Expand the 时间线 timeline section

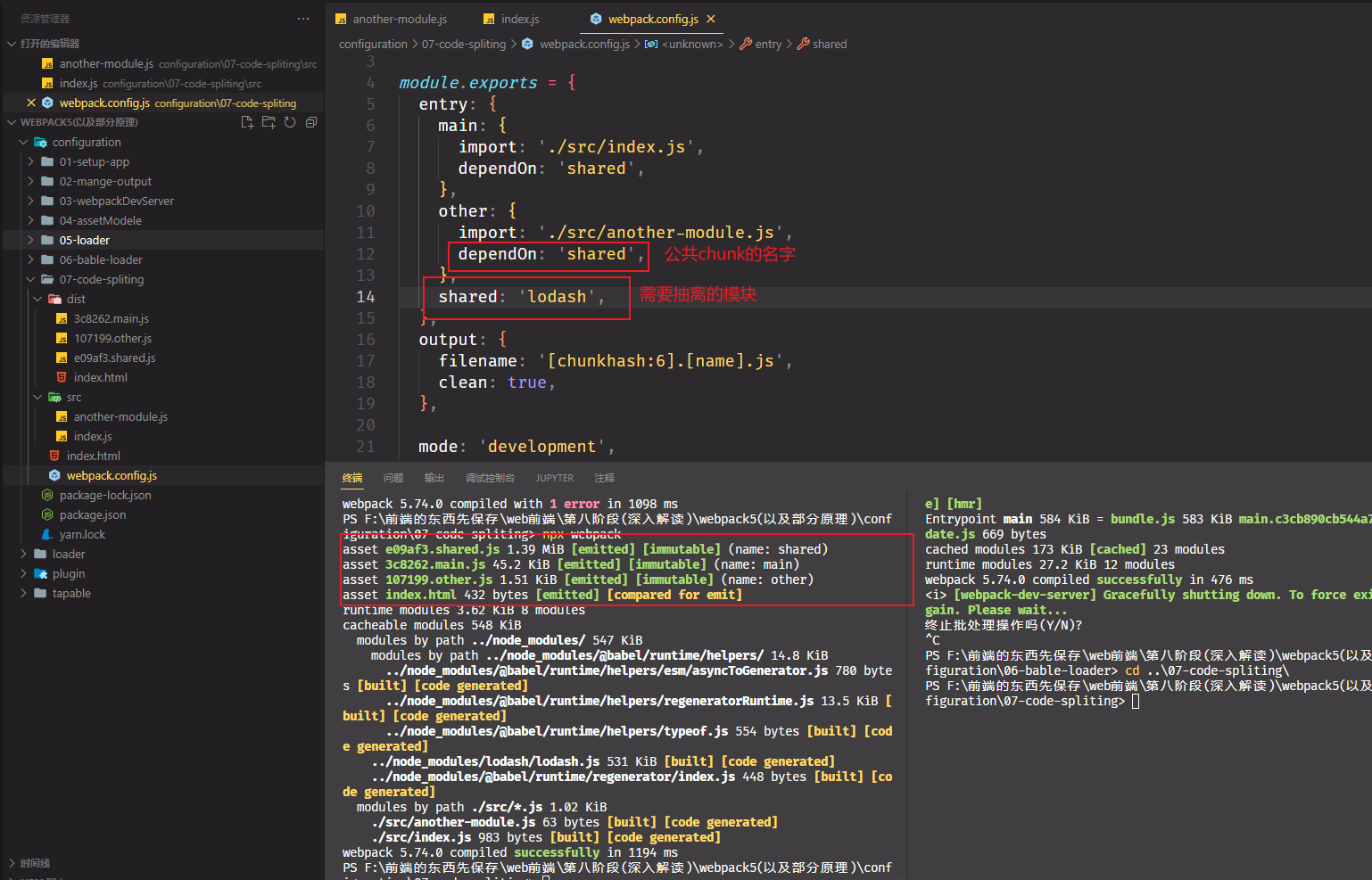(x=35, y=863)
